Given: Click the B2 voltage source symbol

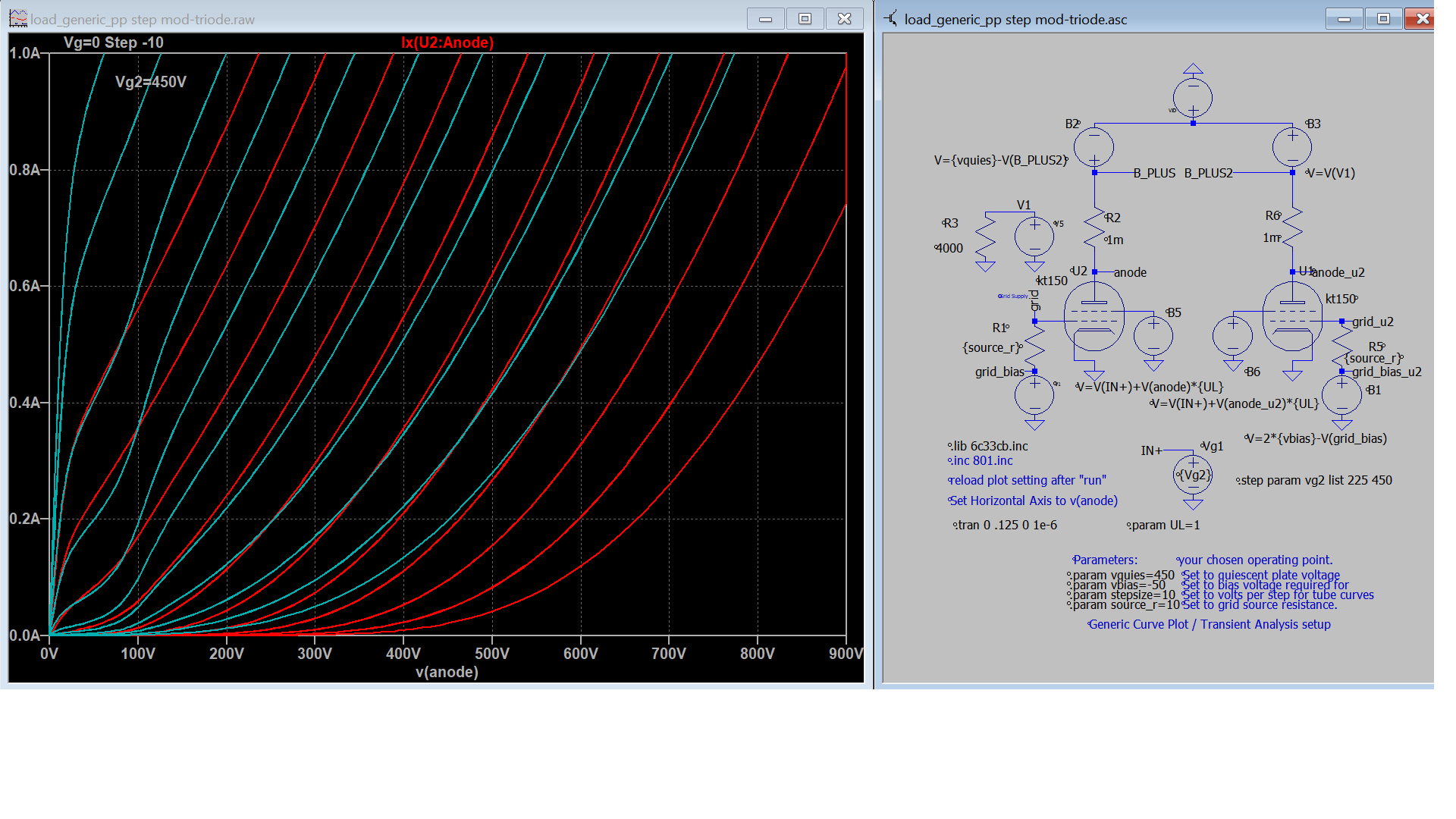Looking at the screenshot, I should click(x=1094, y=147).
